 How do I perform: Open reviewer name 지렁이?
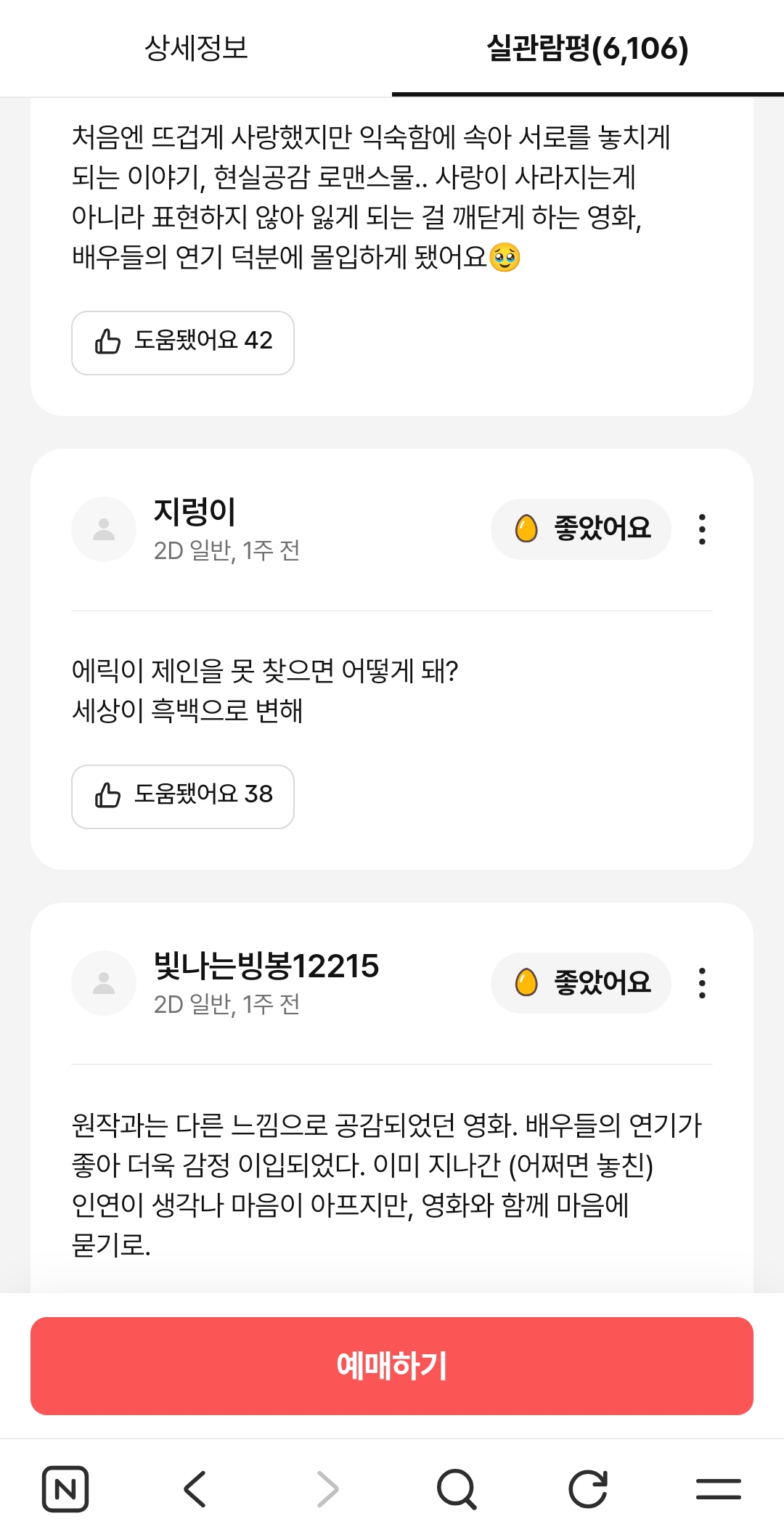point(195,512)
